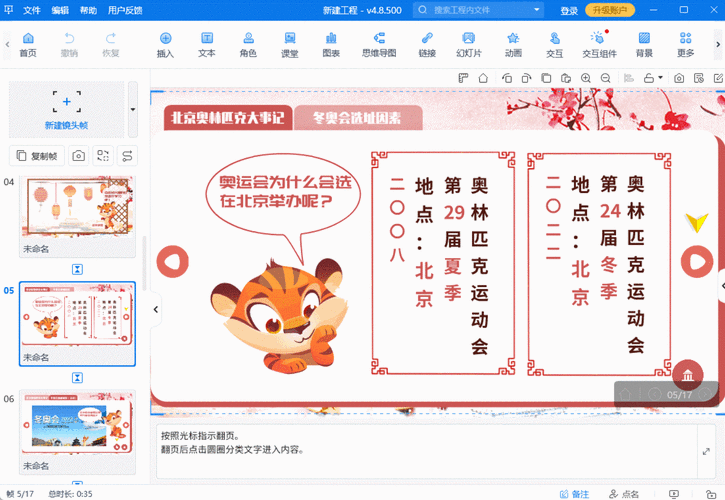Select frame 05 thumbnail

77,324
